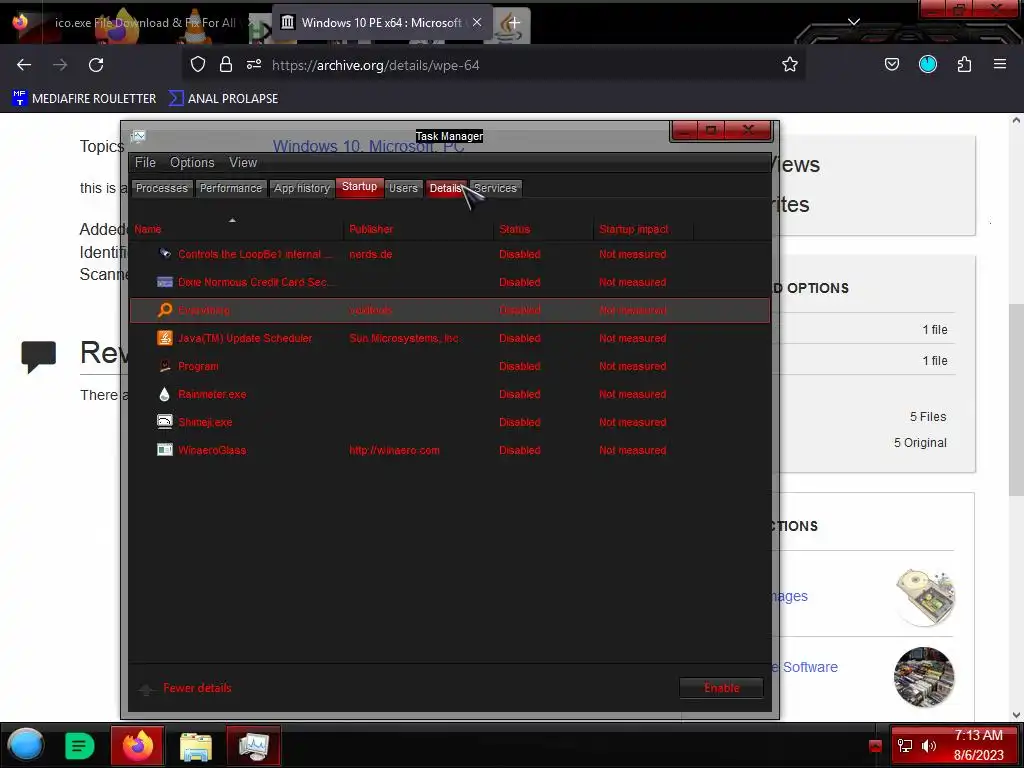1024x768 pixels.
Task: Reload the archive.org page
Action: [96, 65]
